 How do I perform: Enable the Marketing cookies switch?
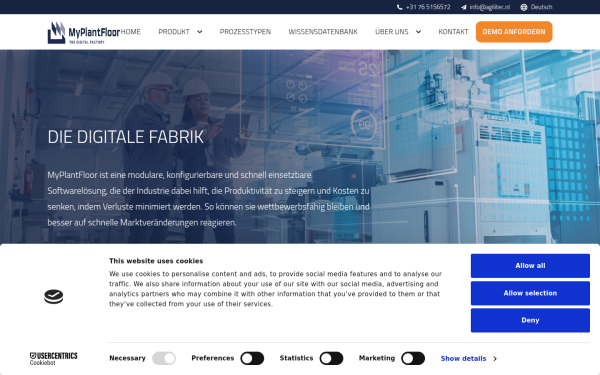[413, 359]
